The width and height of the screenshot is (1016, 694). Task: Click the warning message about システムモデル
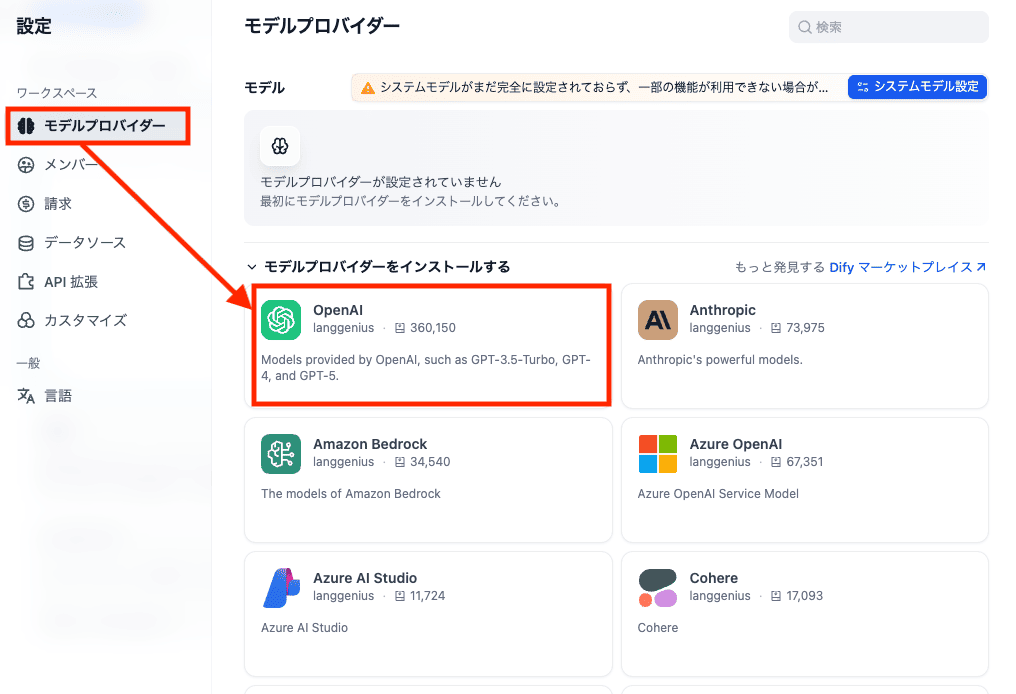pyautogui.click(x=604, y=87)
